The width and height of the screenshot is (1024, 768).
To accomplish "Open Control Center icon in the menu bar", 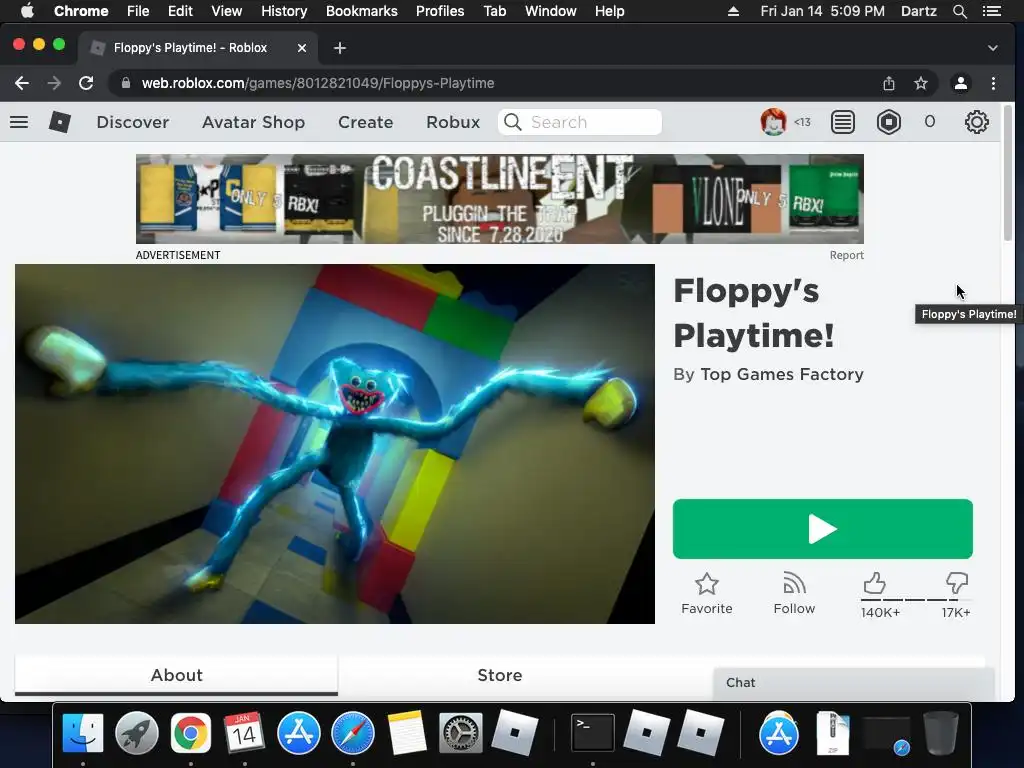I will pyautogui.click(x=991, y=11).
